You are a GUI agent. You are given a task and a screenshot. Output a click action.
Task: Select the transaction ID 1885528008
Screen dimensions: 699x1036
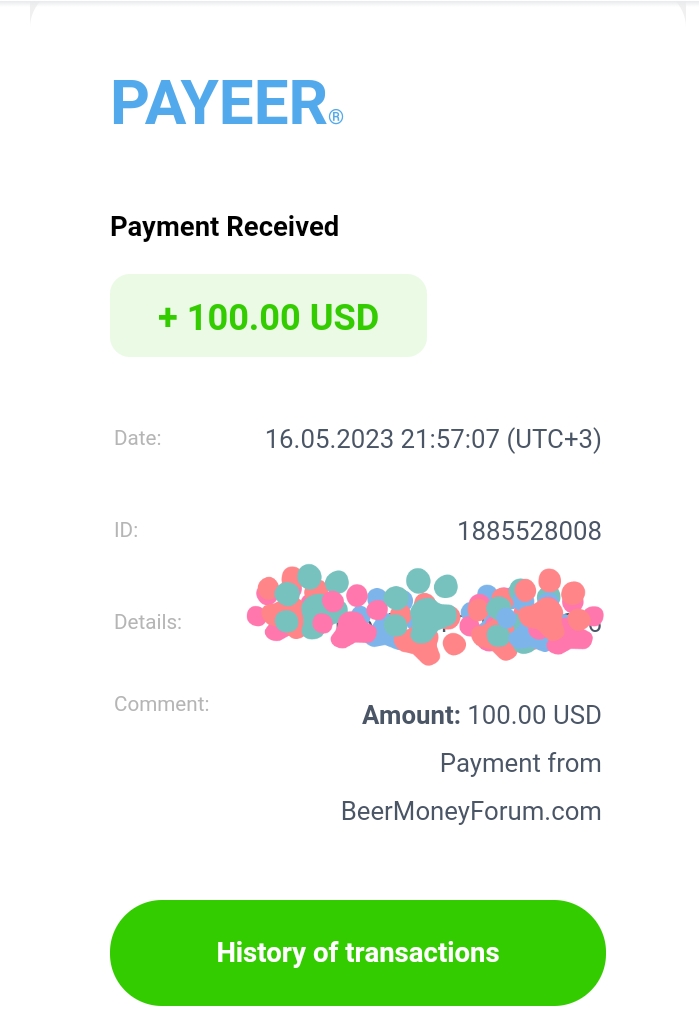coord(529,531)
